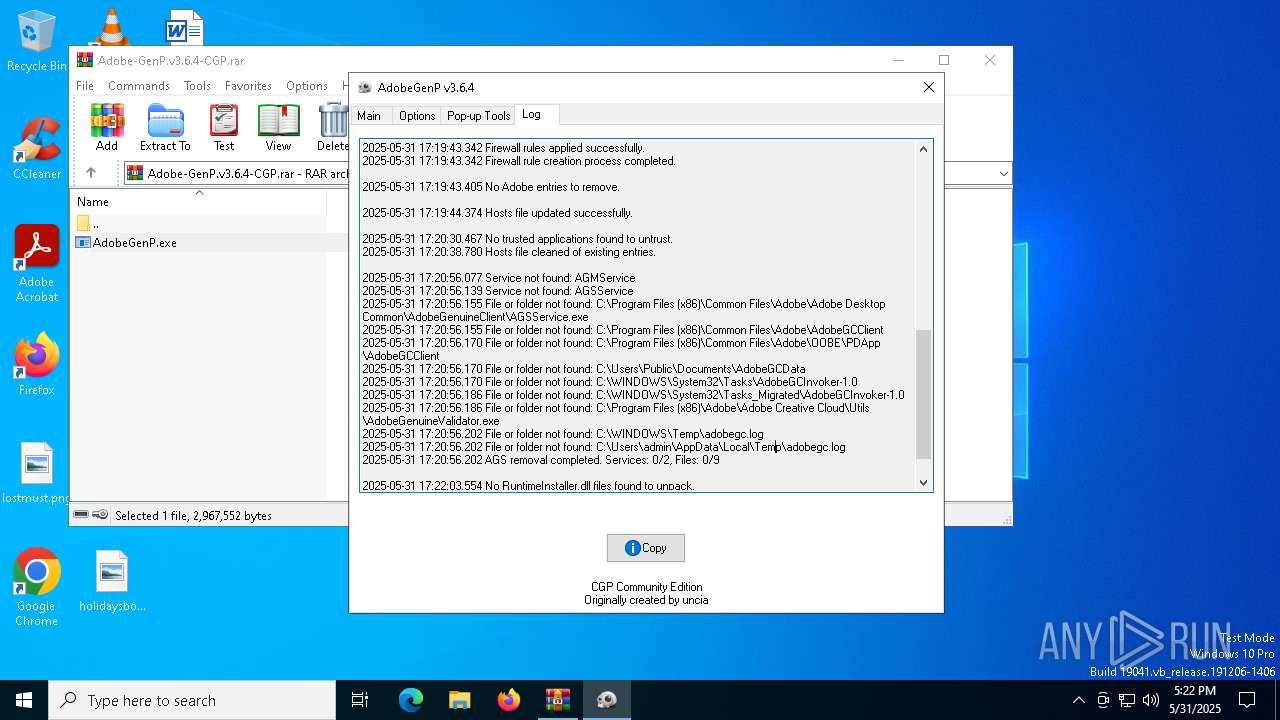Click the WinRAR status bar key icon
Screen dimensions: 1280x720
tap(100, 515)
